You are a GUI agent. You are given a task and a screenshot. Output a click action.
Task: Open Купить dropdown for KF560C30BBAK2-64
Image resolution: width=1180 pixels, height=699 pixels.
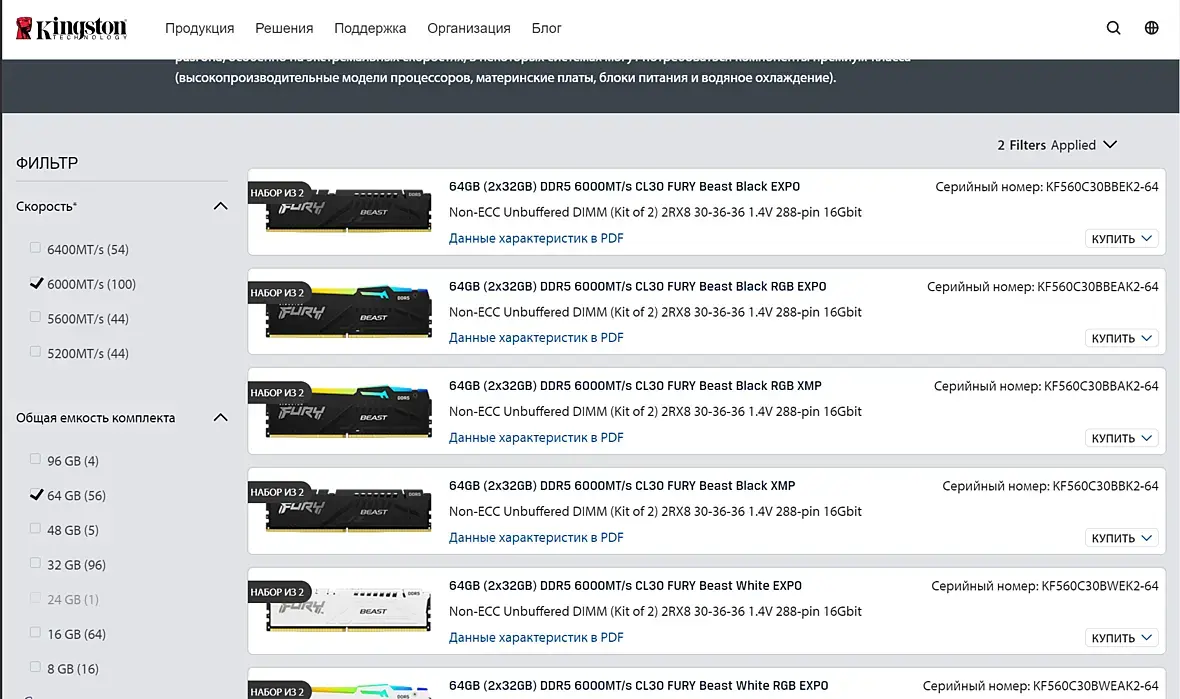1121,438
